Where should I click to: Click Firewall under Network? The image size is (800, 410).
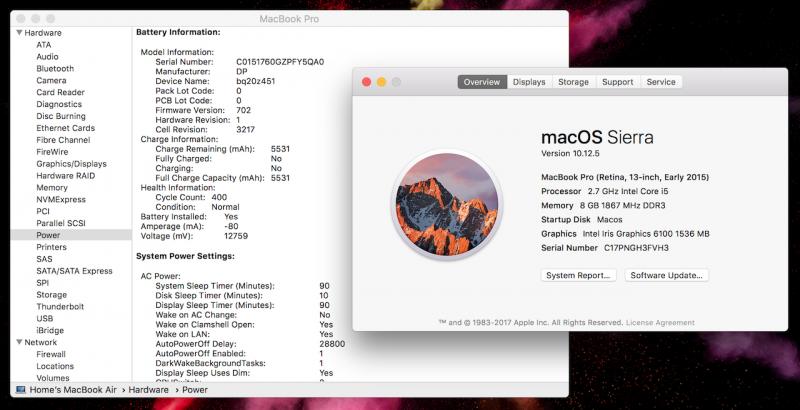51,354
